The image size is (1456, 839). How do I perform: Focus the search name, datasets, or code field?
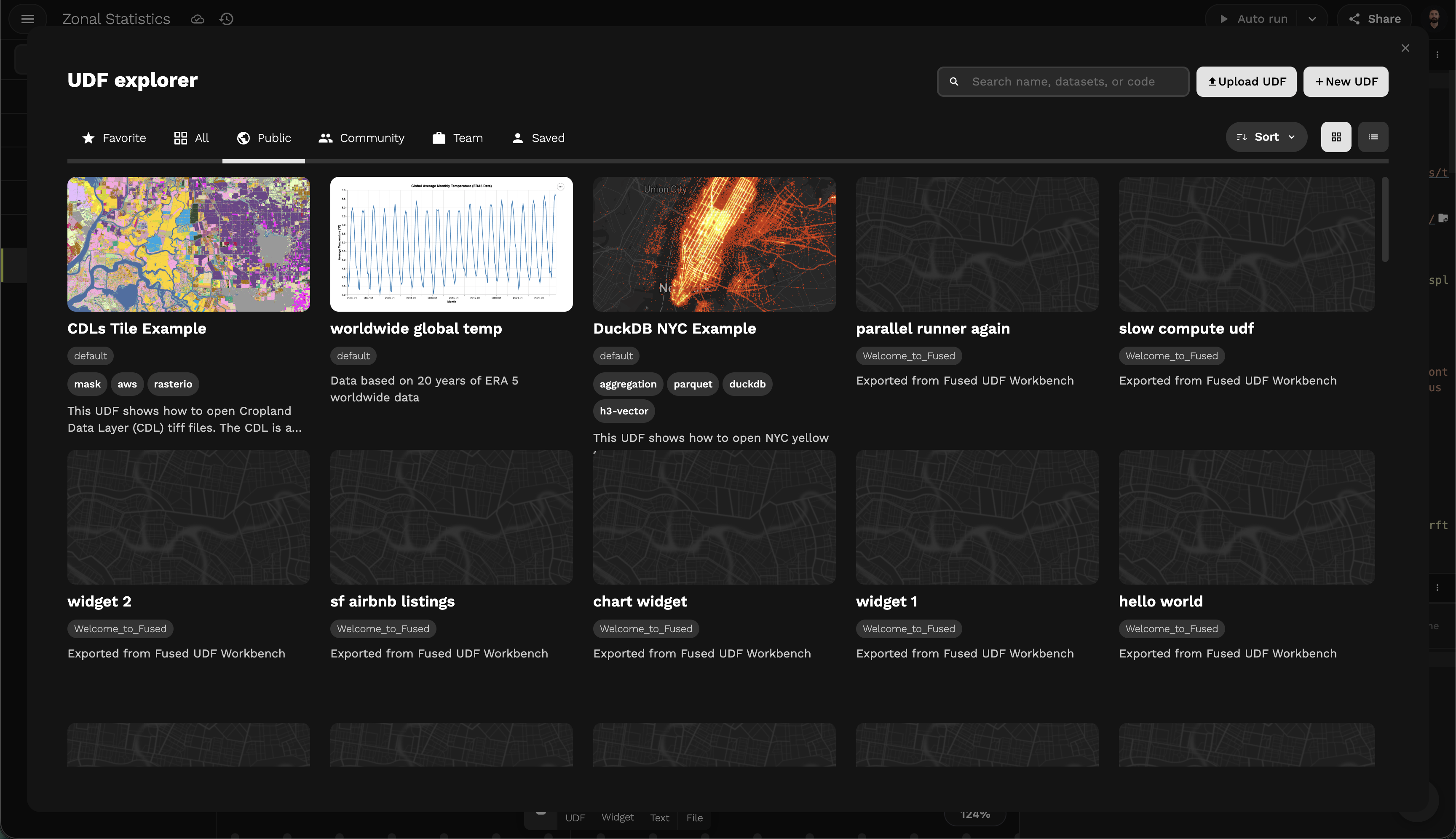point(1063,82)
